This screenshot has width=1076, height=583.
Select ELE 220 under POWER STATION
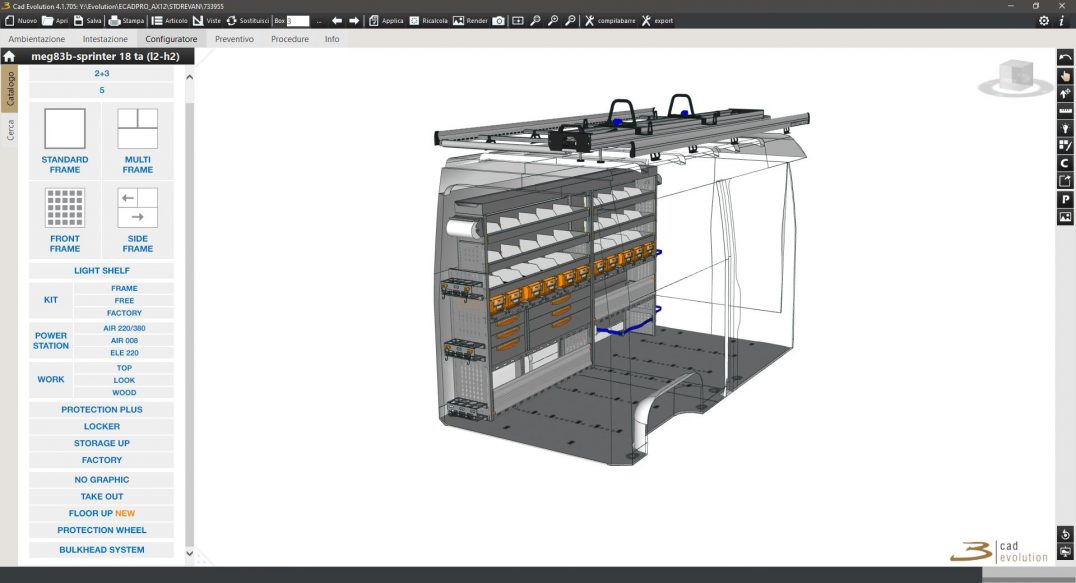pyautogui.click(x=123, y=352)
